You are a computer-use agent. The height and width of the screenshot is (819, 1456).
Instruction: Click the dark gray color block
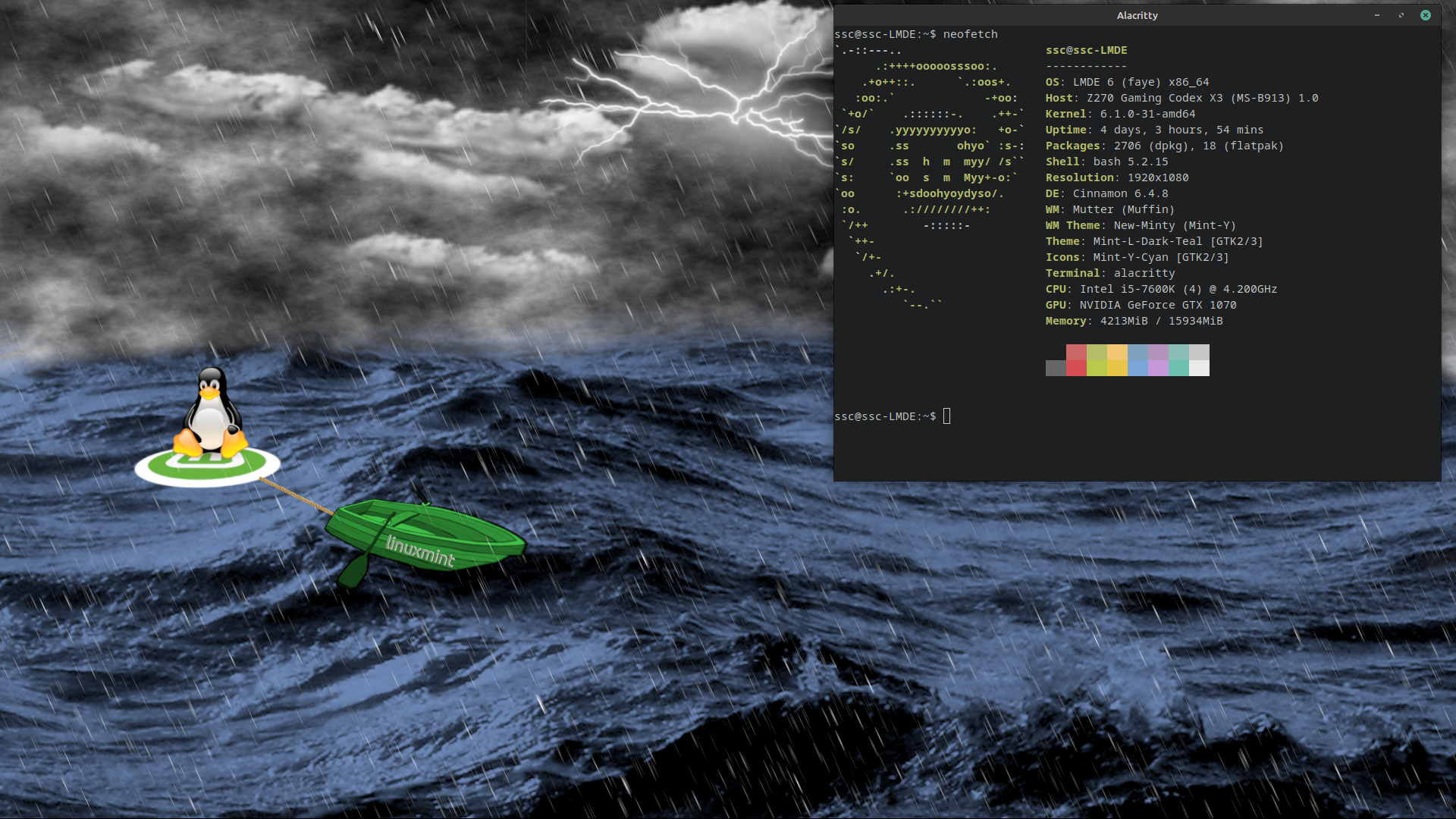coord(1056,369)
